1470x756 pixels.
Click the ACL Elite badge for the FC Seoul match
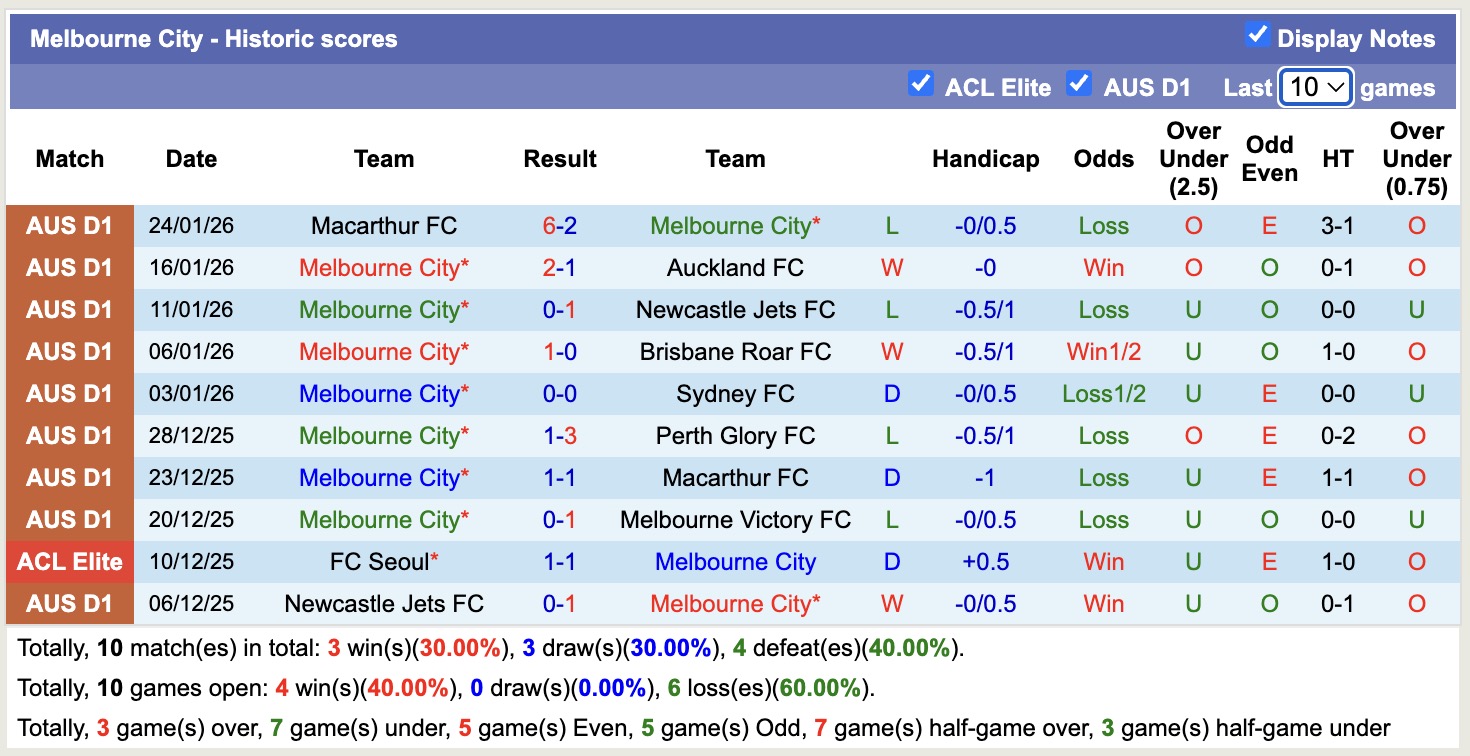tap(69, 561)
